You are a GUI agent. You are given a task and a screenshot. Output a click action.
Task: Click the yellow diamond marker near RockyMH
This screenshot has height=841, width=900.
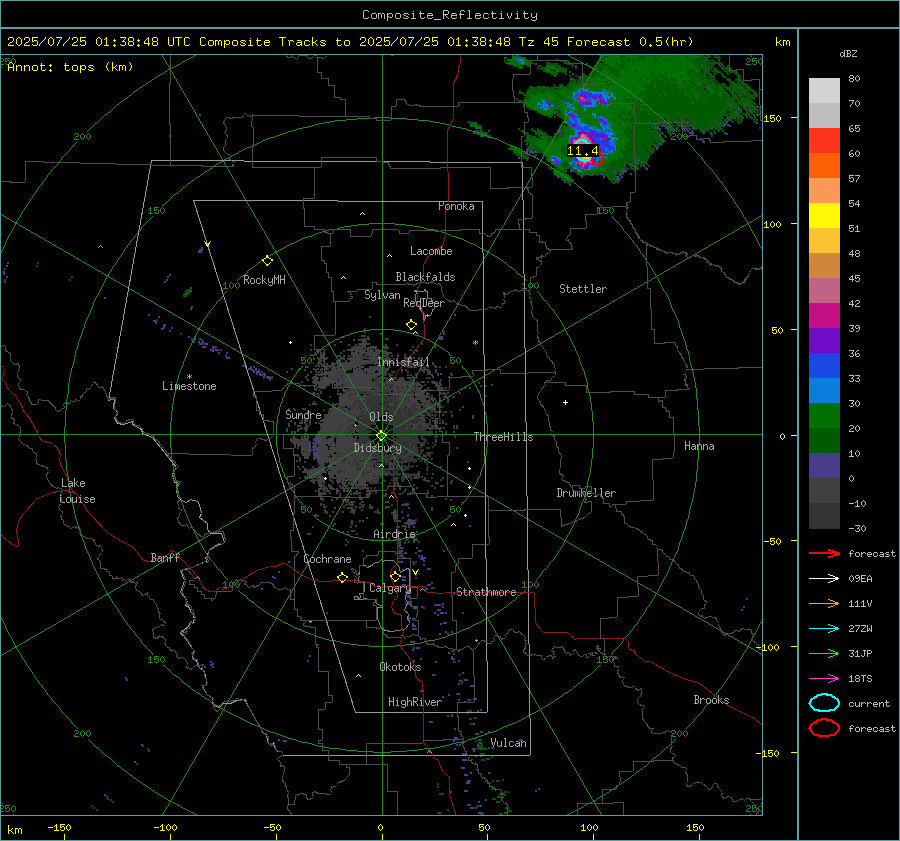click(267, 261)
